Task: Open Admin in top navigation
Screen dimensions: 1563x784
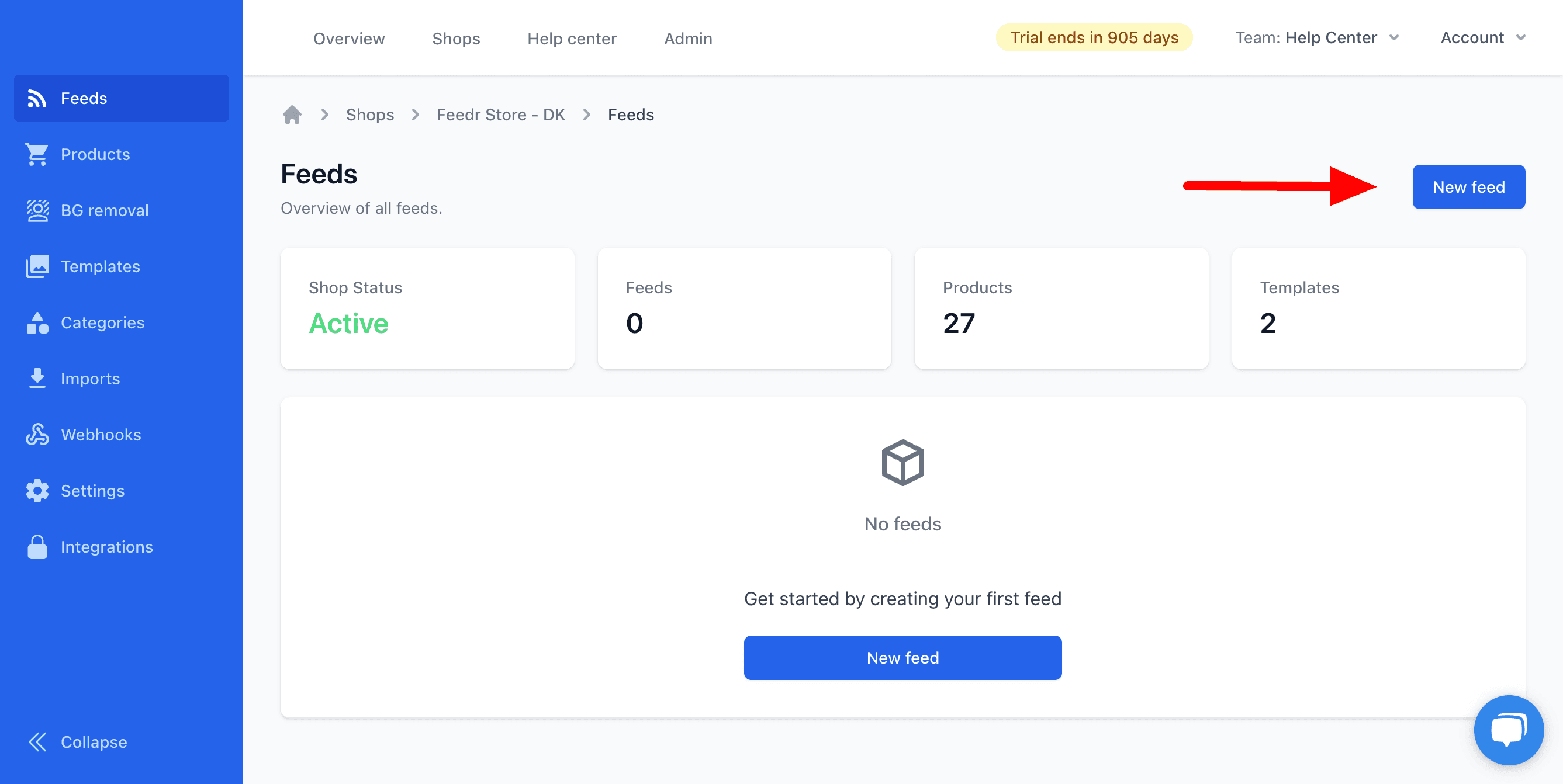Action: [x=687, y=38]
